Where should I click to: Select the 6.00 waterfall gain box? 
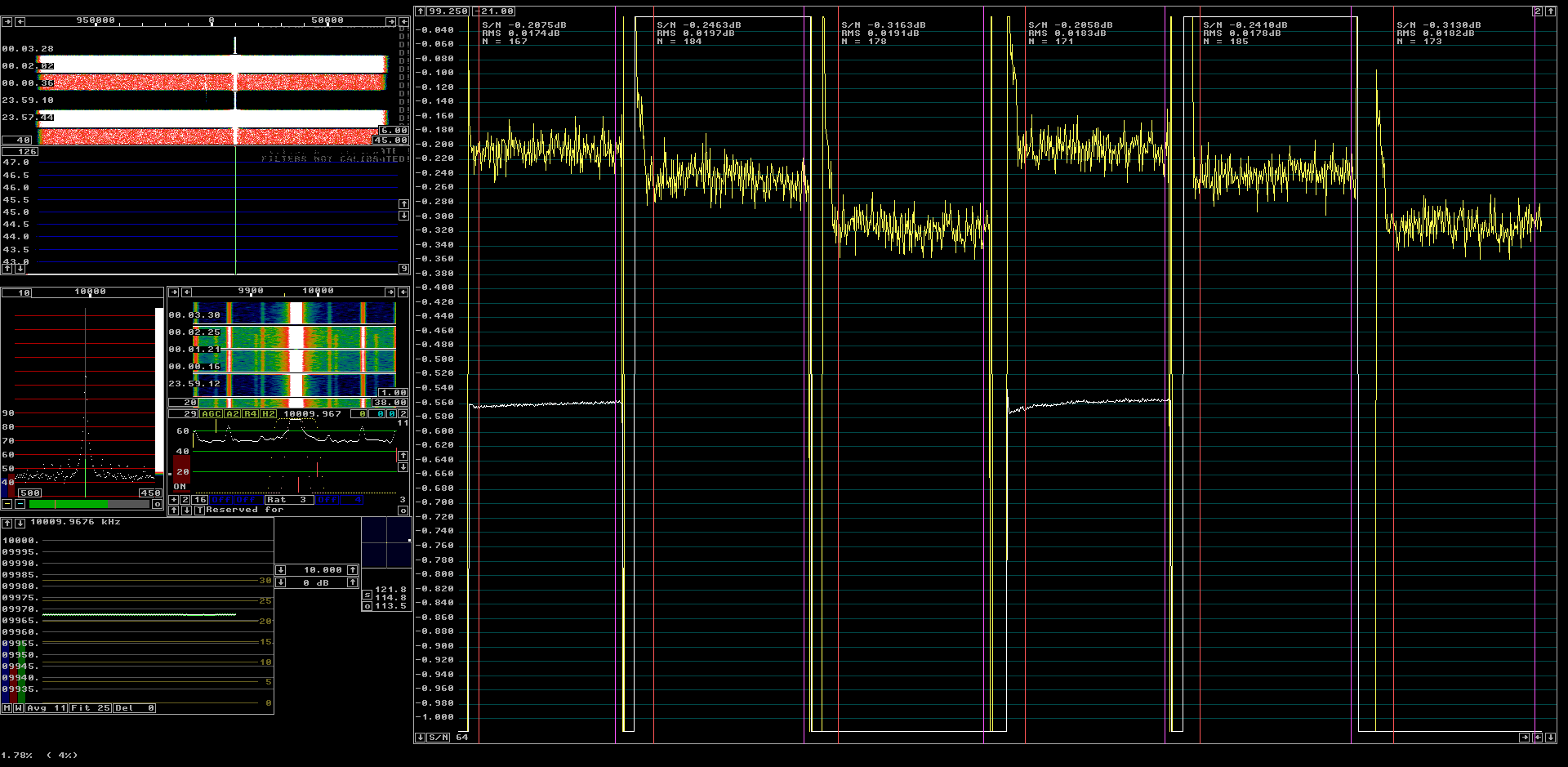(x=394, y=130)
